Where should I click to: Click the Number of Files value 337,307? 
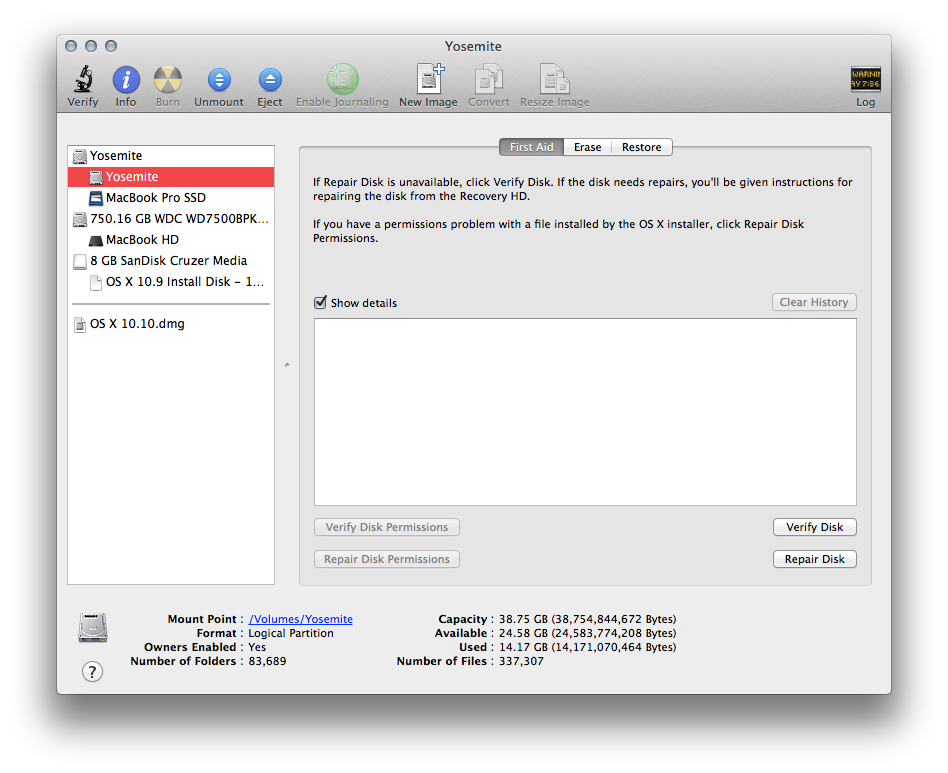[x=521, y=661]
